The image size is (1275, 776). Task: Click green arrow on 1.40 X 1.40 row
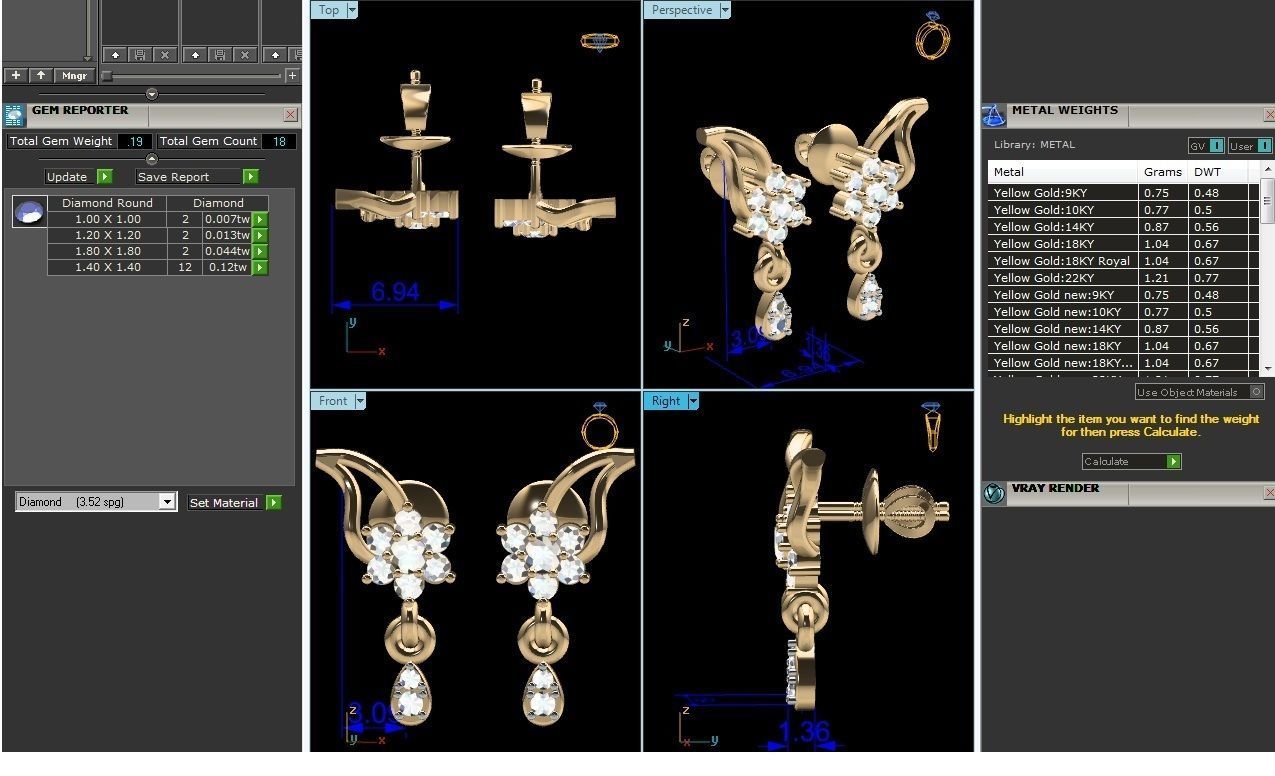tap(260, 268)
